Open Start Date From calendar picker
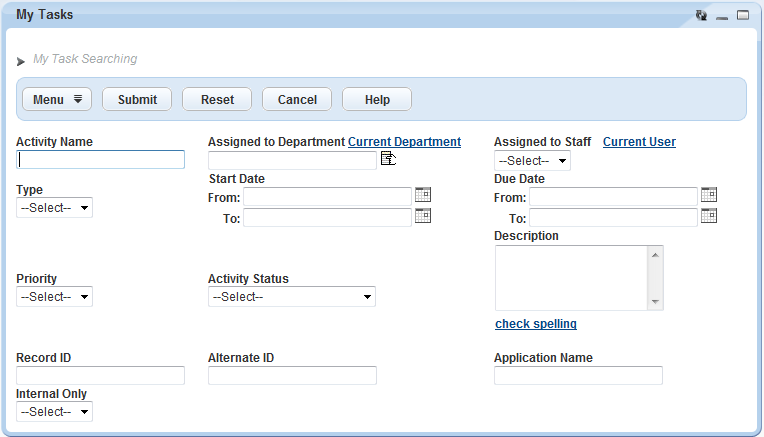Viewport: 764px width, 437px height. (422, 195)
